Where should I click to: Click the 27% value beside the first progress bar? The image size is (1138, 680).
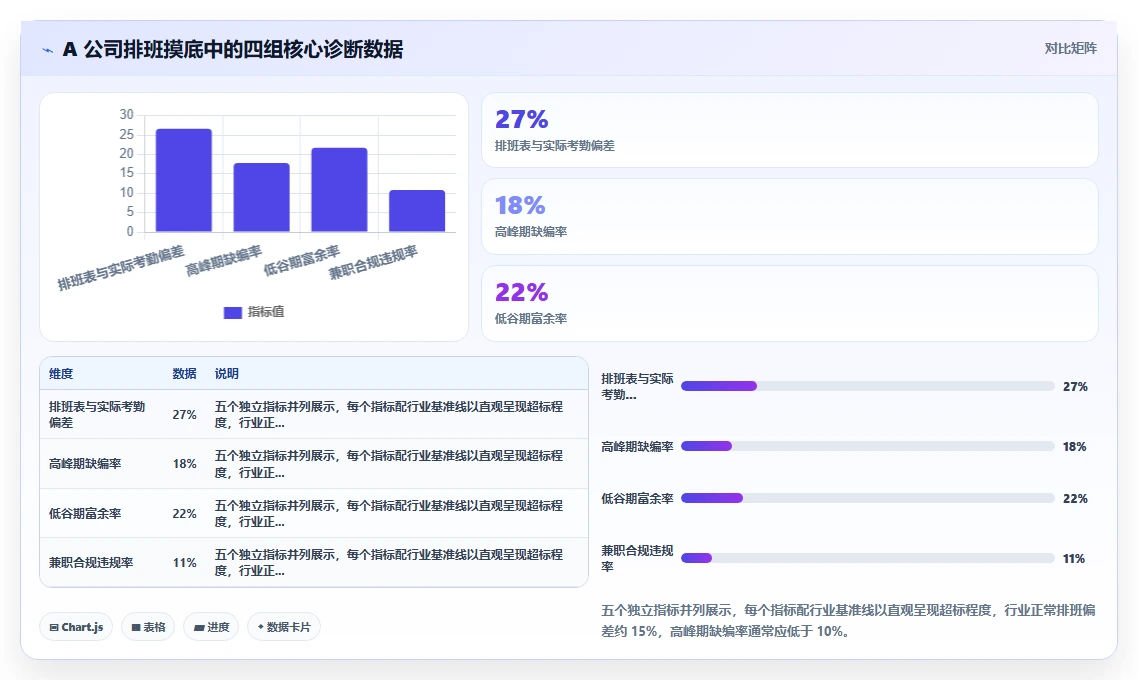1076,387
